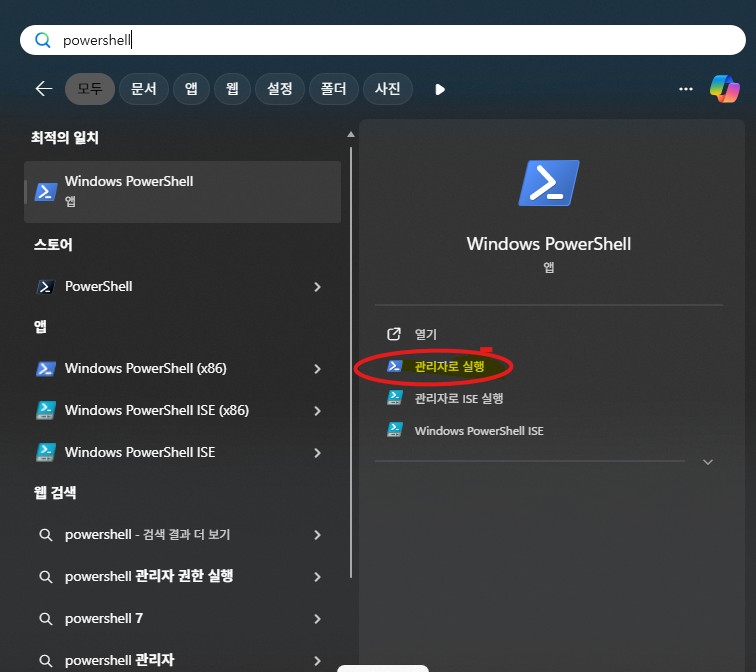
Task: Click the Windows PowerShell icon in the best match
Action: 46,192
